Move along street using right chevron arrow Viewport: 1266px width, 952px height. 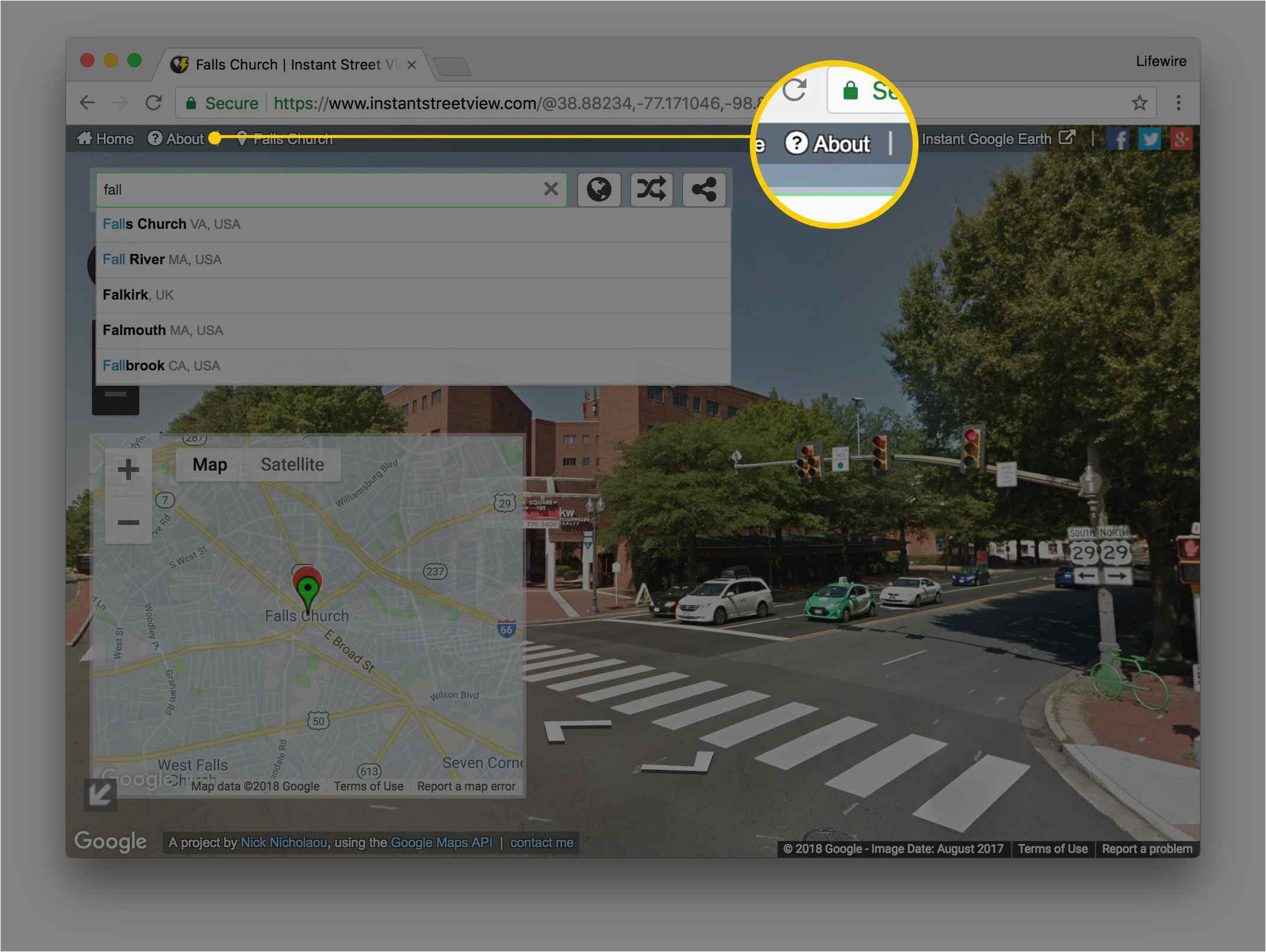pyautogui.click(x=678, y=763)
